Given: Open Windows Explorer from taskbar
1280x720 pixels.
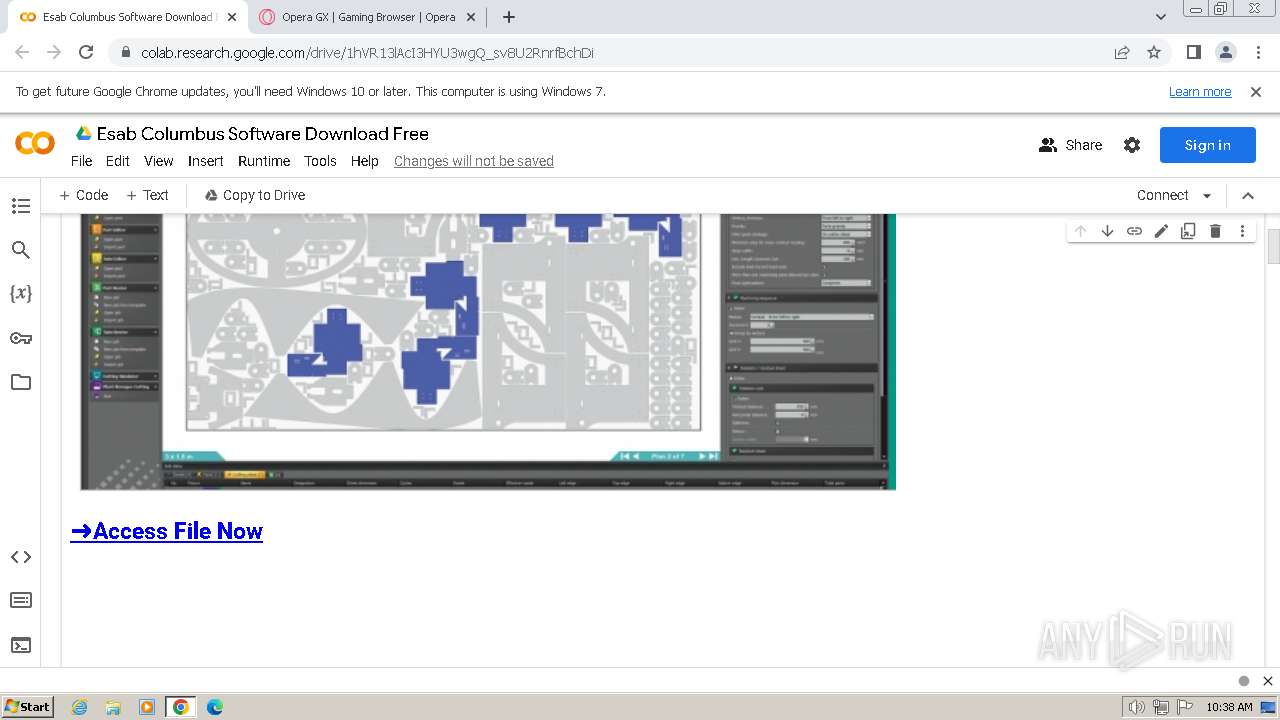Looking at the screenshot, I should [x=113, y=707].
